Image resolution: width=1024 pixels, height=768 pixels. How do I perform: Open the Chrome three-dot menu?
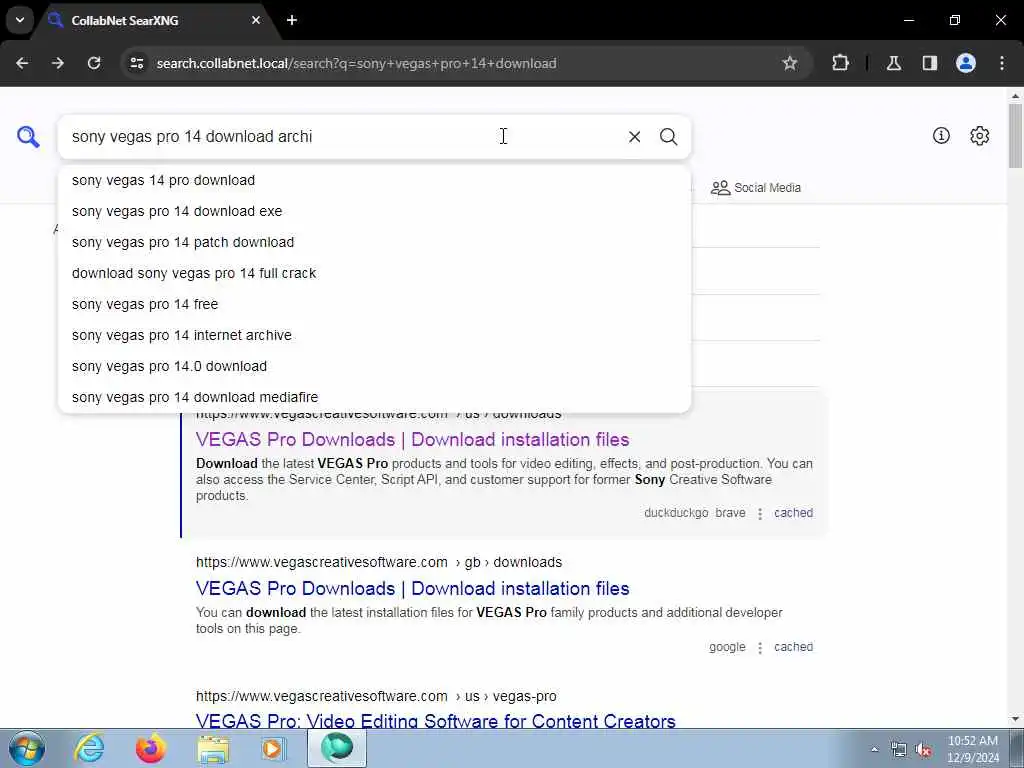1002,63
